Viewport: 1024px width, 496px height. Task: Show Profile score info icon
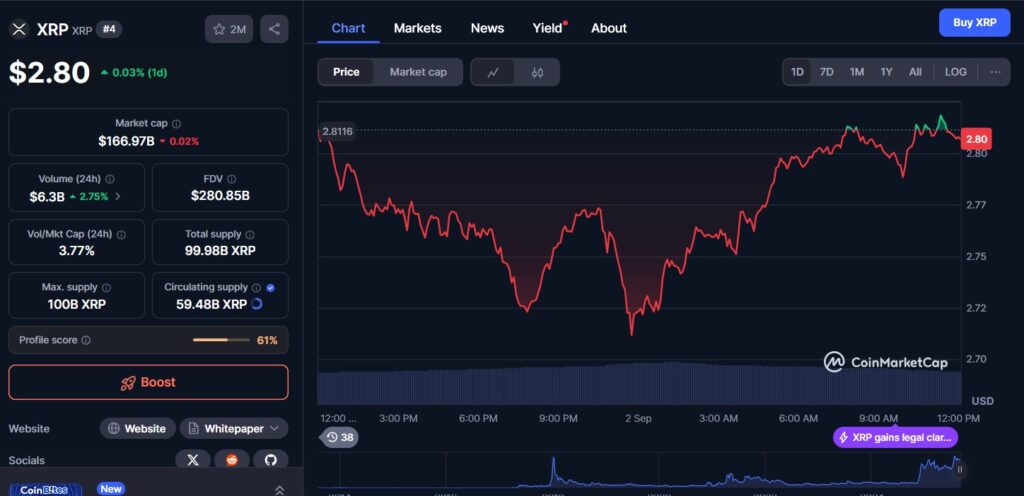(86, 340)
